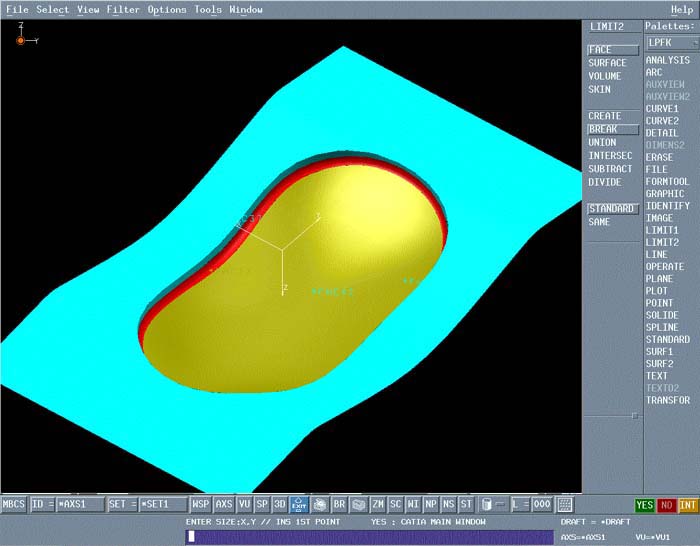Toggle the WSP mode button
This screenshot has height=546, width=700.
point(201,505)
